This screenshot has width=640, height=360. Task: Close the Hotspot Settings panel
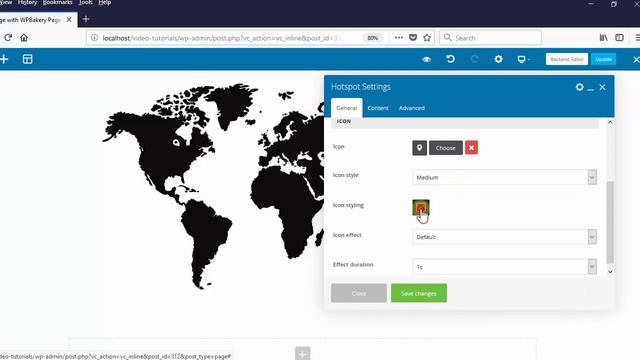(x=602, y=87)
